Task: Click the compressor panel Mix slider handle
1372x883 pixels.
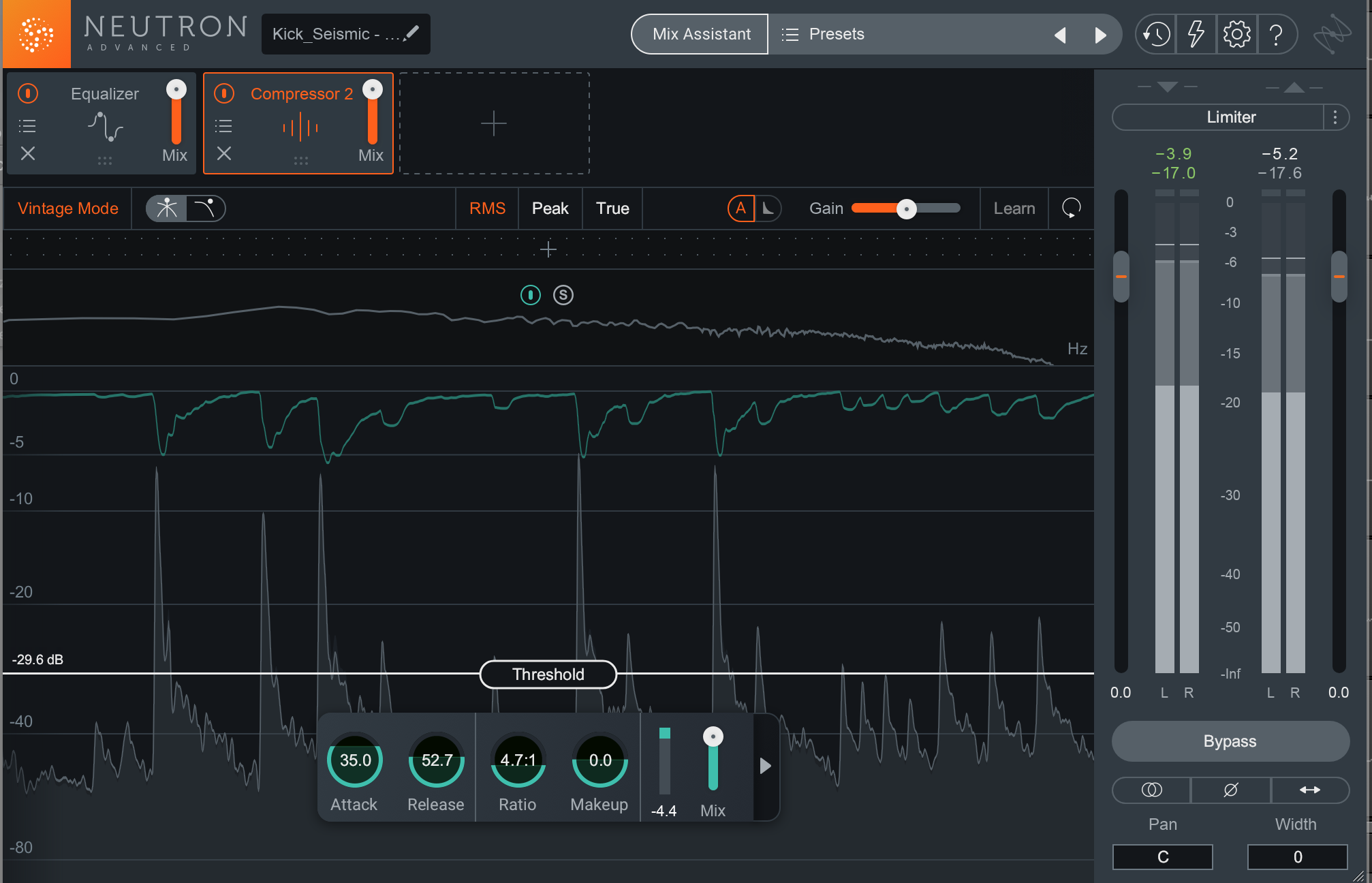Action: pos(713,737)
